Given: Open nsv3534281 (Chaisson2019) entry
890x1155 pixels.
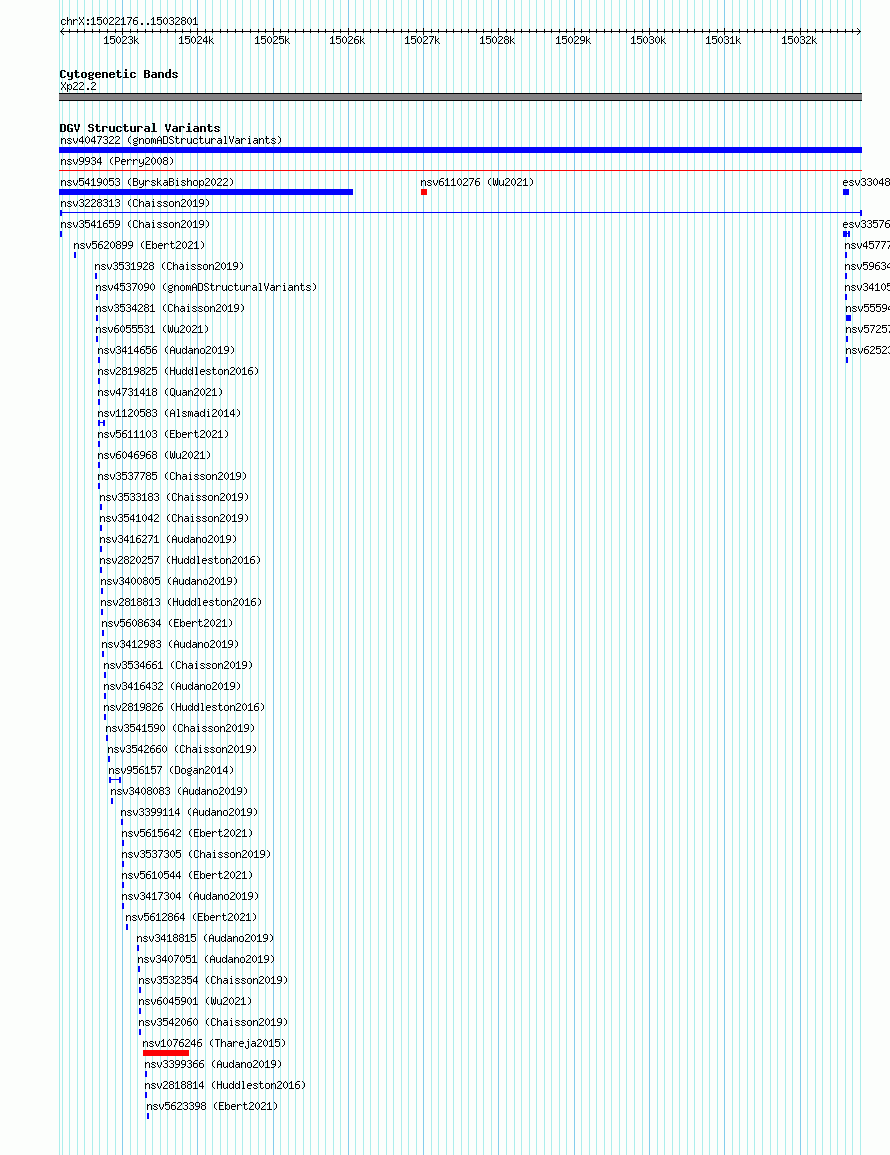Looking at the screenshot, I should pyautogui.click(x=170, y=308).
